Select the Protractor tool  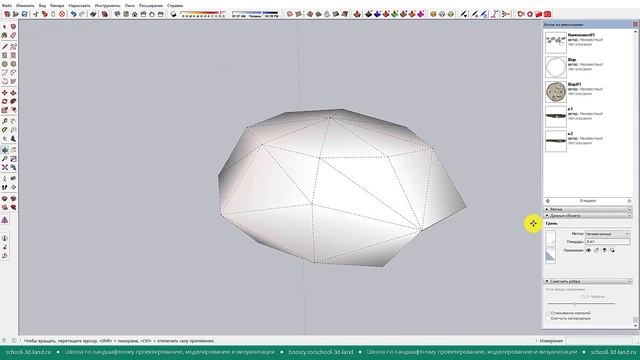4,130
